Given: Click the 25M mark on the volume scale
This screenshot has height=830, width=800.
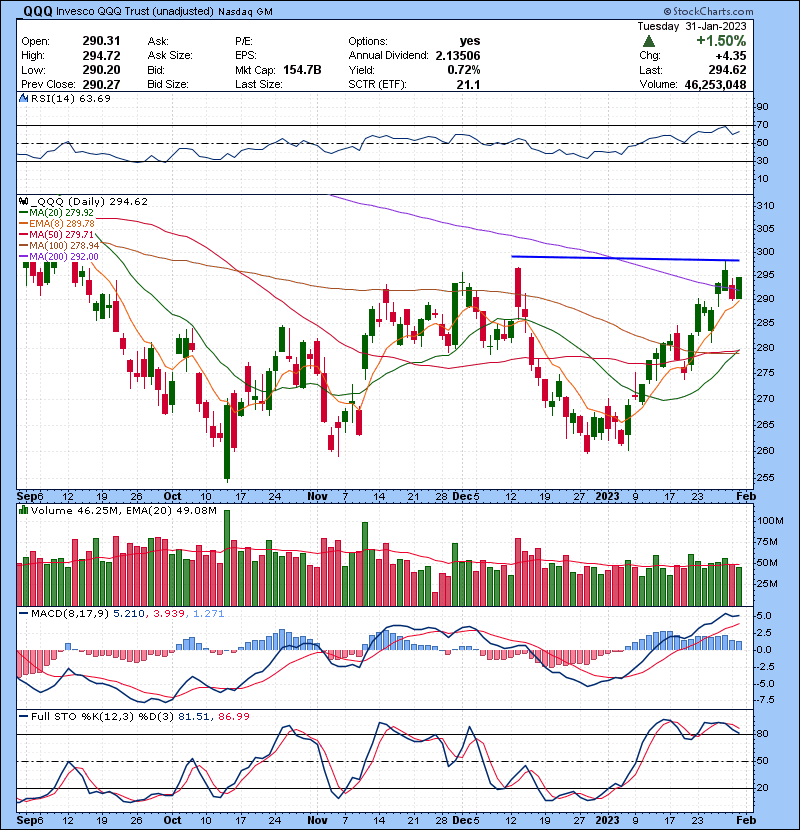Looking at the screenshot, I should click(x=767, y=584).
